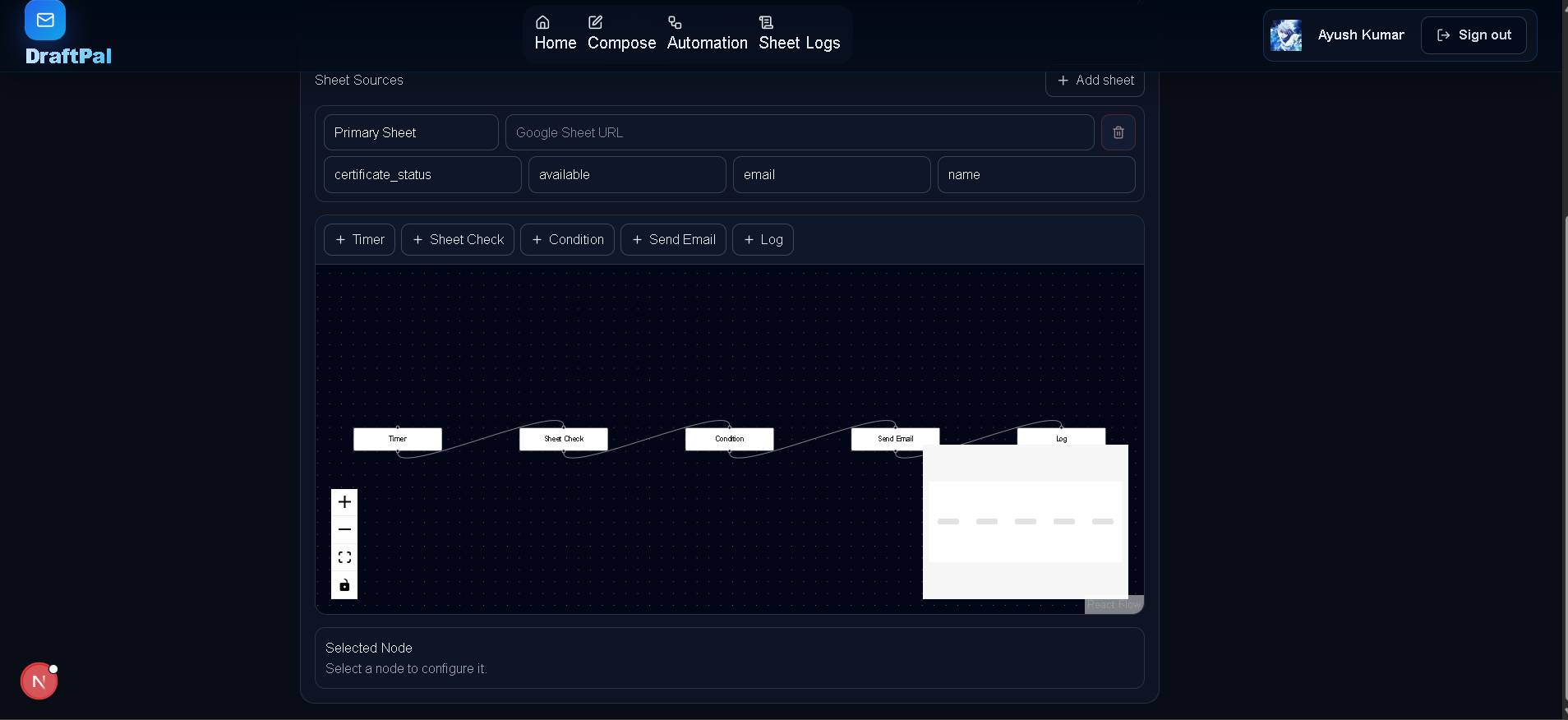Select the Log node on canvas
The image size is (1568, 720).
pyautogui.click(x=1062, y=436)
